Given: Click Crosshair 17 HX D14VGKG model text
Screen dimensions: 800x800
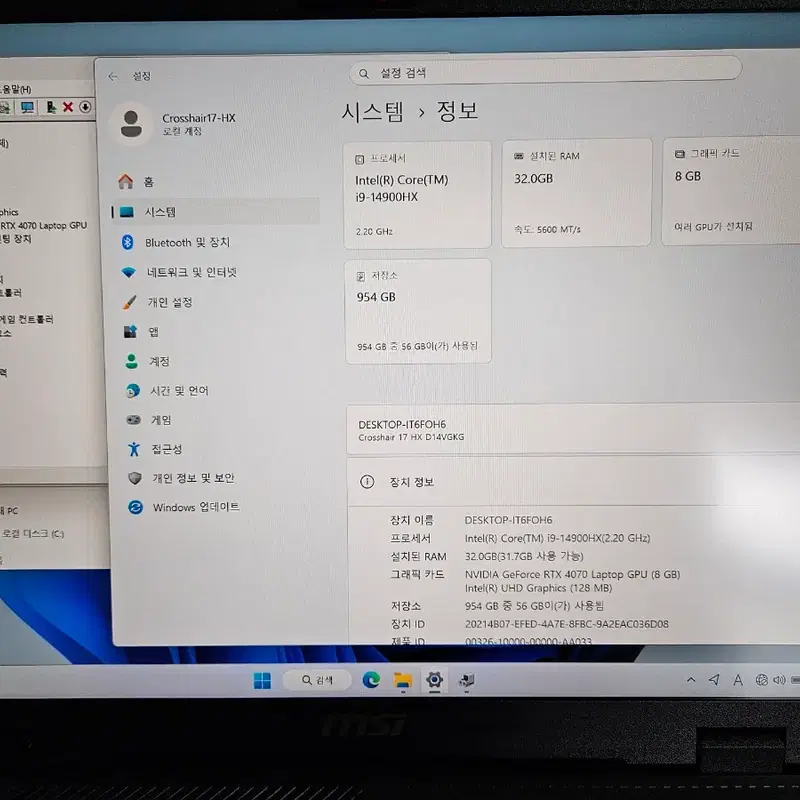Looking at the screenshot, I should (411, 437).
